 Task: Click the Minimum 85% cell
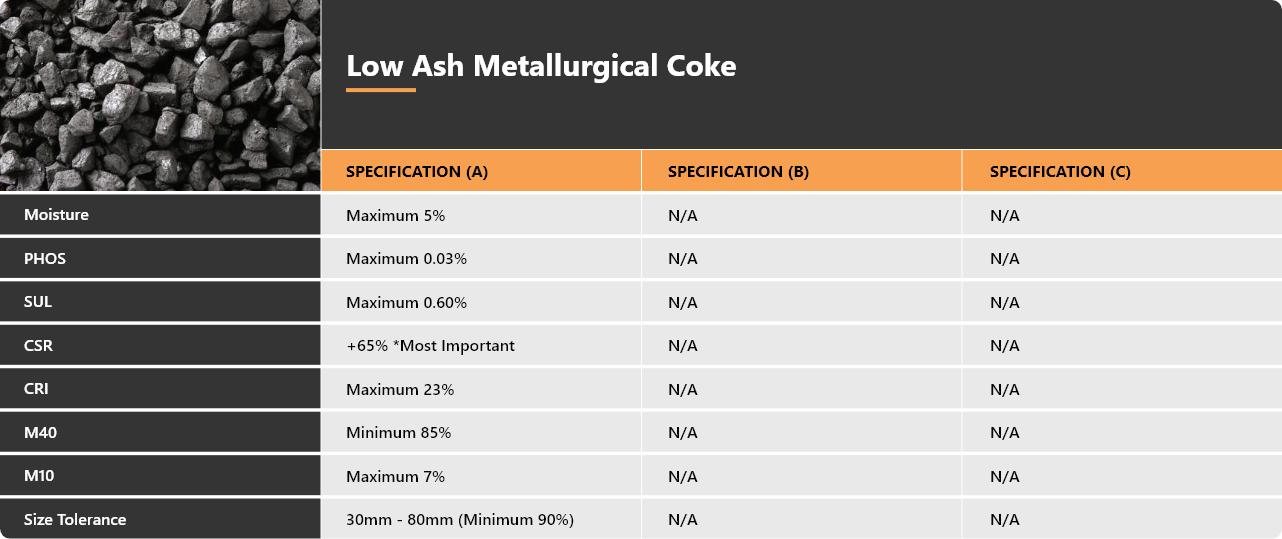tap(398, 432)
